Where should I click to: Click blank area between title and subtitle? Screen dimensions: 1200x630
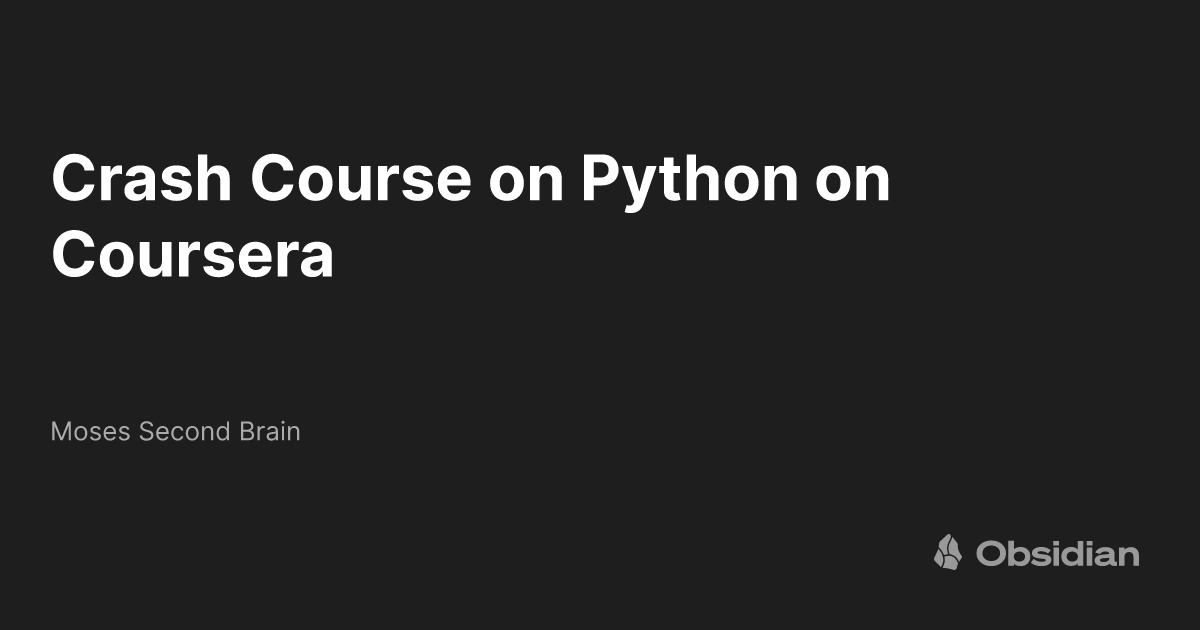[x=600, y=350]
